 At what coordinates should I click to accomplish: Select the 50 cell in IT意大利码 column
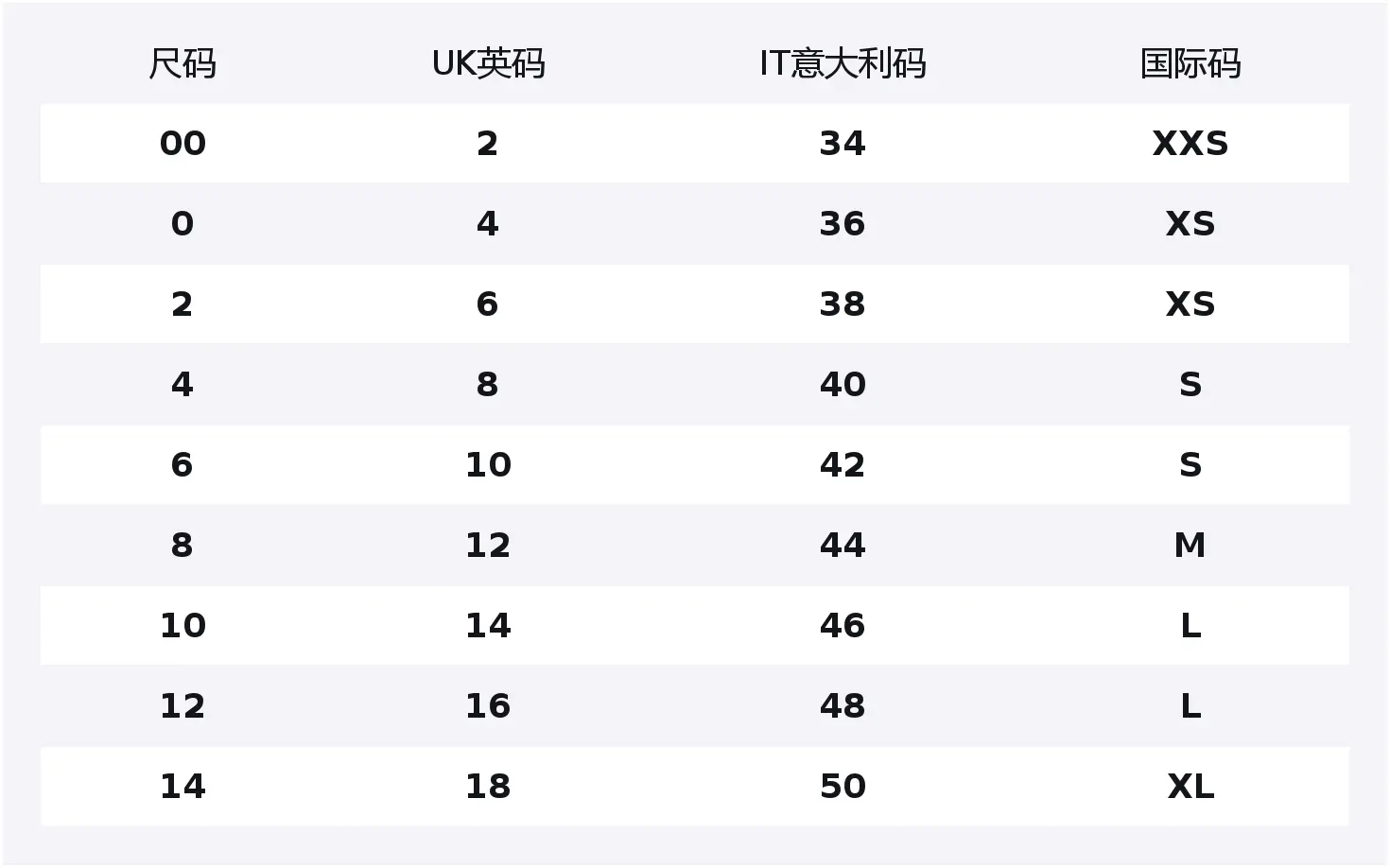842,787
